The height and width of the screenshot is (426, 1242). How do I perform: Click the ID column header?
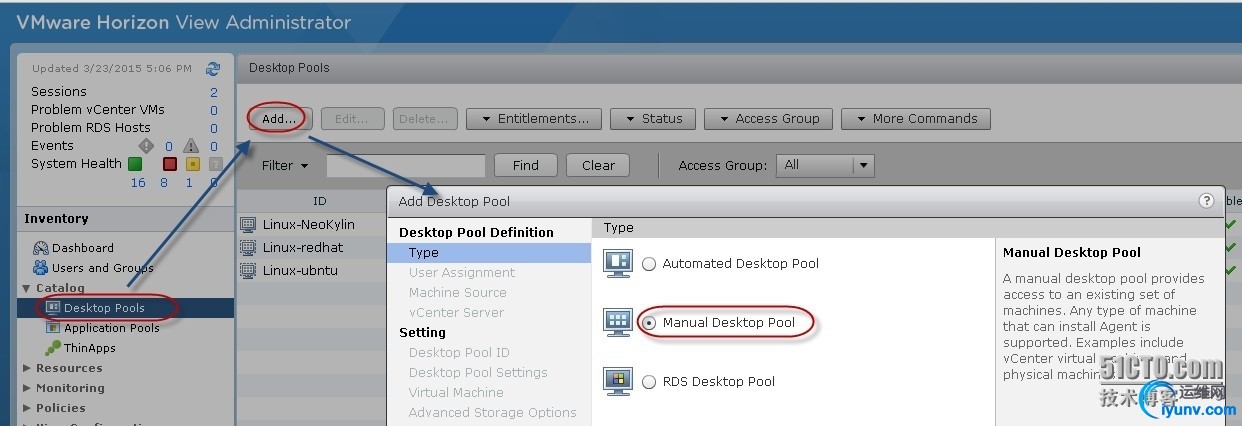coord(319,201)
